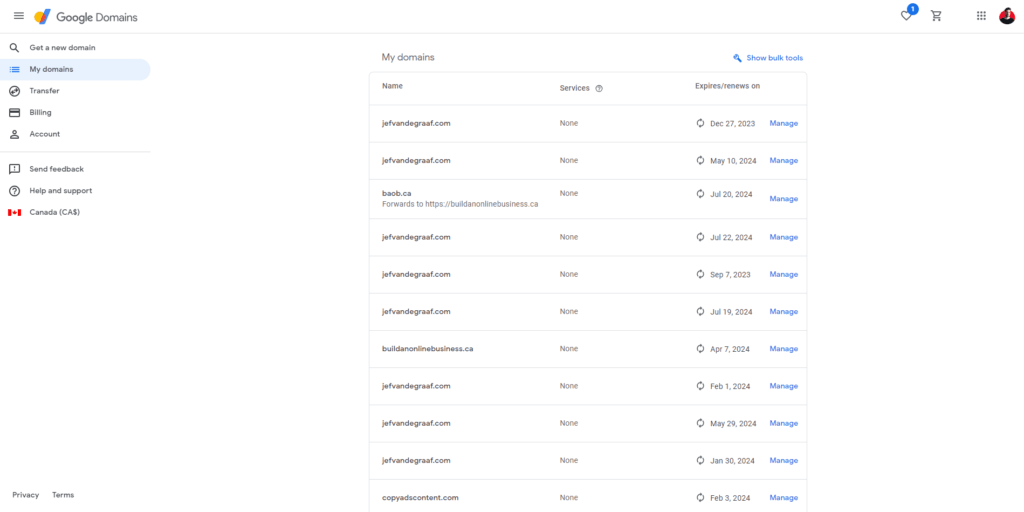Open the Billing page
Viewport: 1024px width, 512px height.
75,112
